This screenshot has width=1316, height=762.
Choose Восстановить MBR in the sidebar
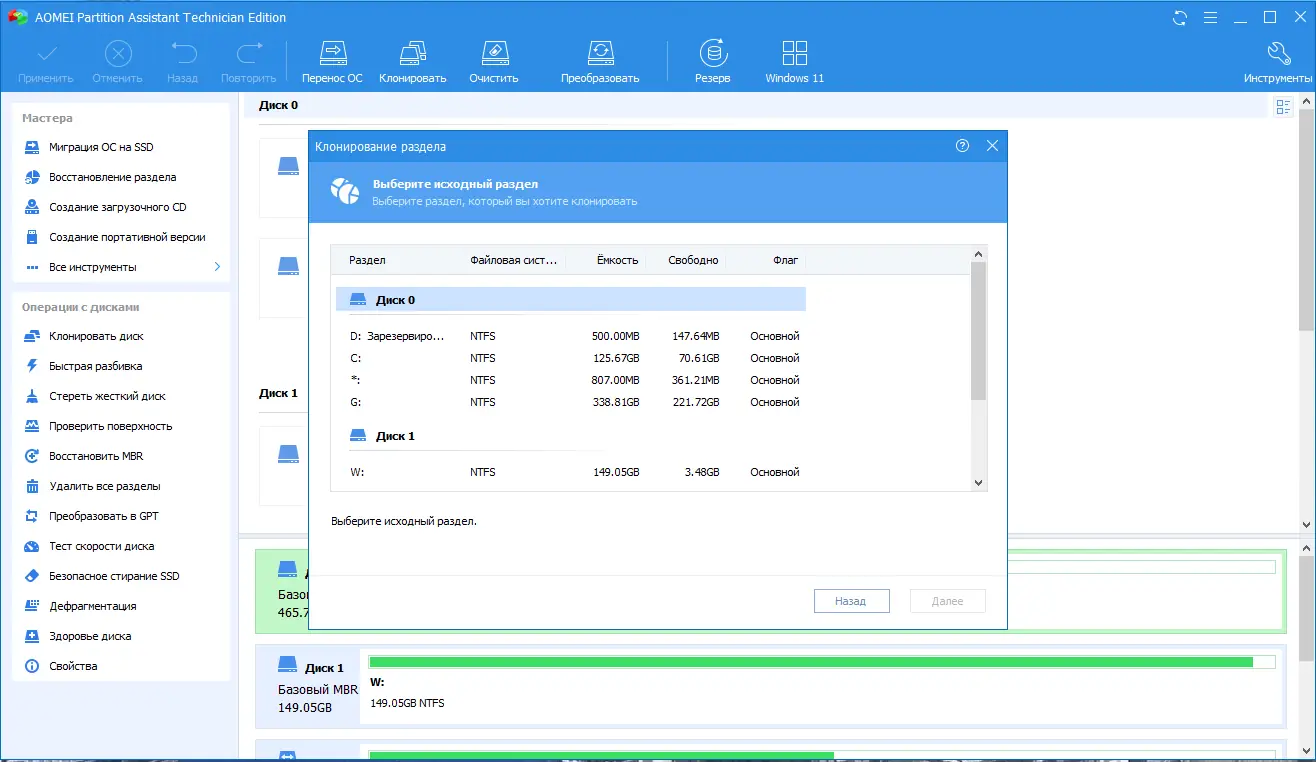tap(96, 456)
